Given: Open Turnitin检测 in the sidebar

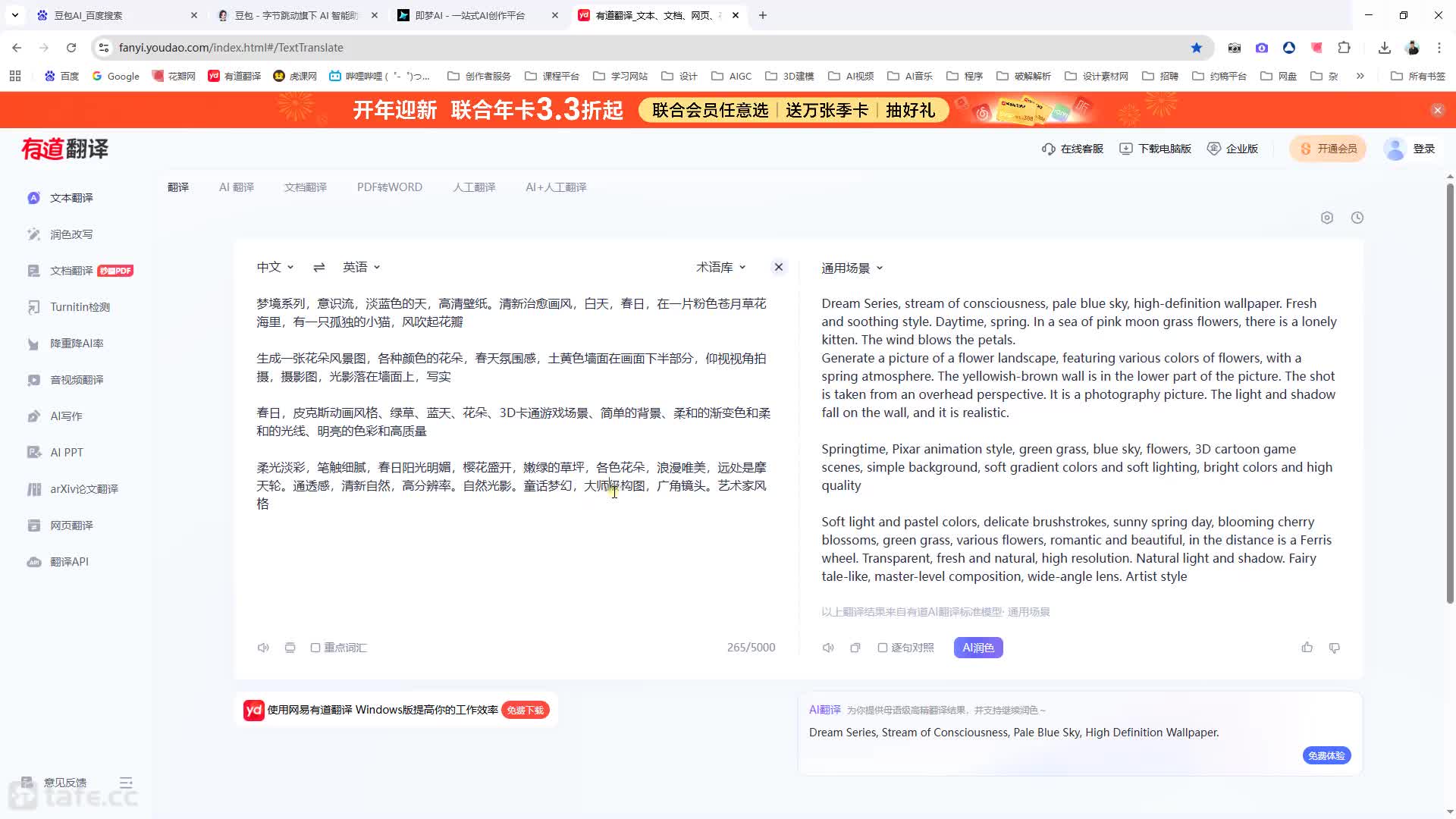Looking at the screenshot, I should [69, 307].
